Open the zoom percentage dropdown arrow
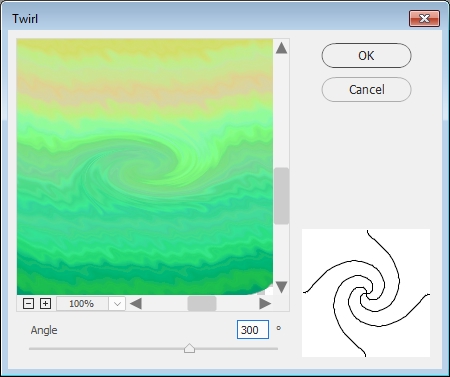Image resolution: width=450 pixels, height=377 pixels. click(117, 304)
